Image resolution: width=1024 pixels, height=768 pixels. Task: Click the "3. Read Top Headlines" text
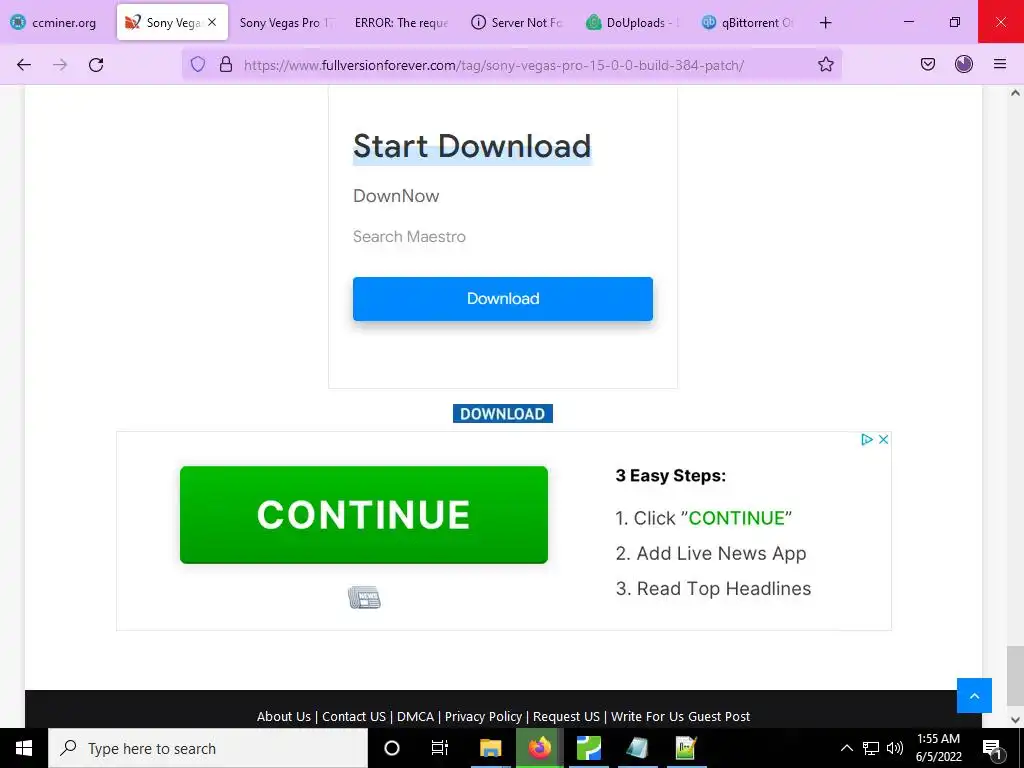pos(713,588)
